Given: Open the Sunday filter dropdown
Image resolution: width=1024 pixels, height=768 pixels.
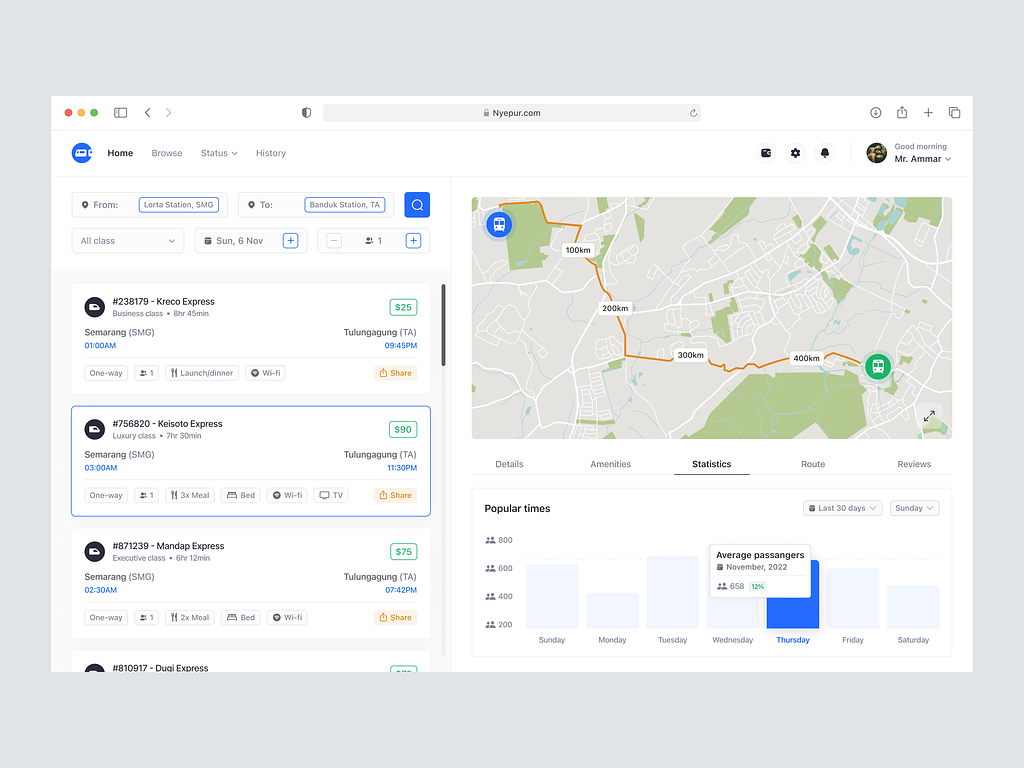Looking at the screenshot, I should click(x=914, y=508).
